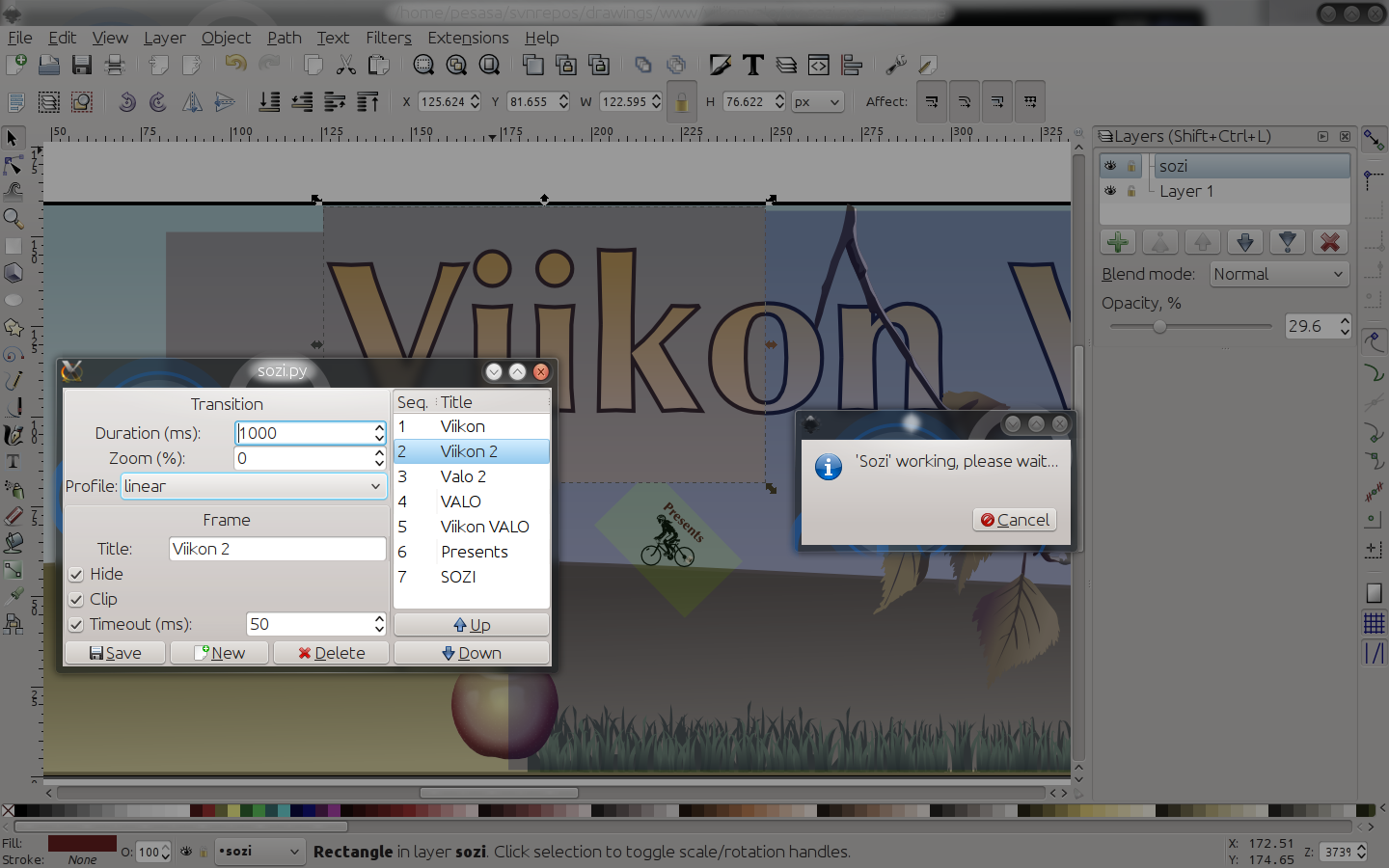Toggle the Clip checkbox in sozi.py
The image size is (1389, 868).
click(76, 599)
